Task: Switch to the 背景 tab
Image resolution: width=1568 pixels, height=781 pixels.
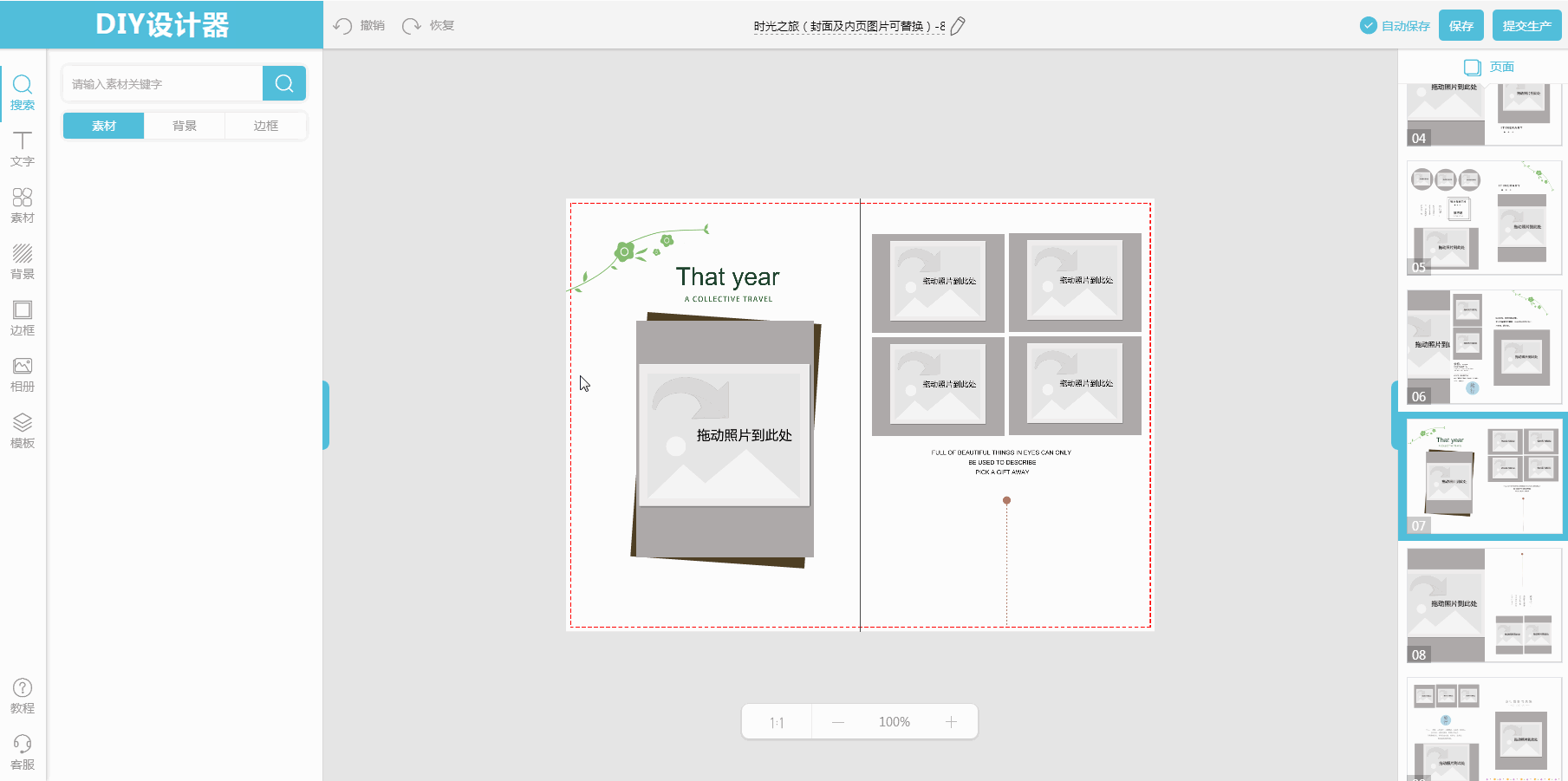Action: (185, 126)
